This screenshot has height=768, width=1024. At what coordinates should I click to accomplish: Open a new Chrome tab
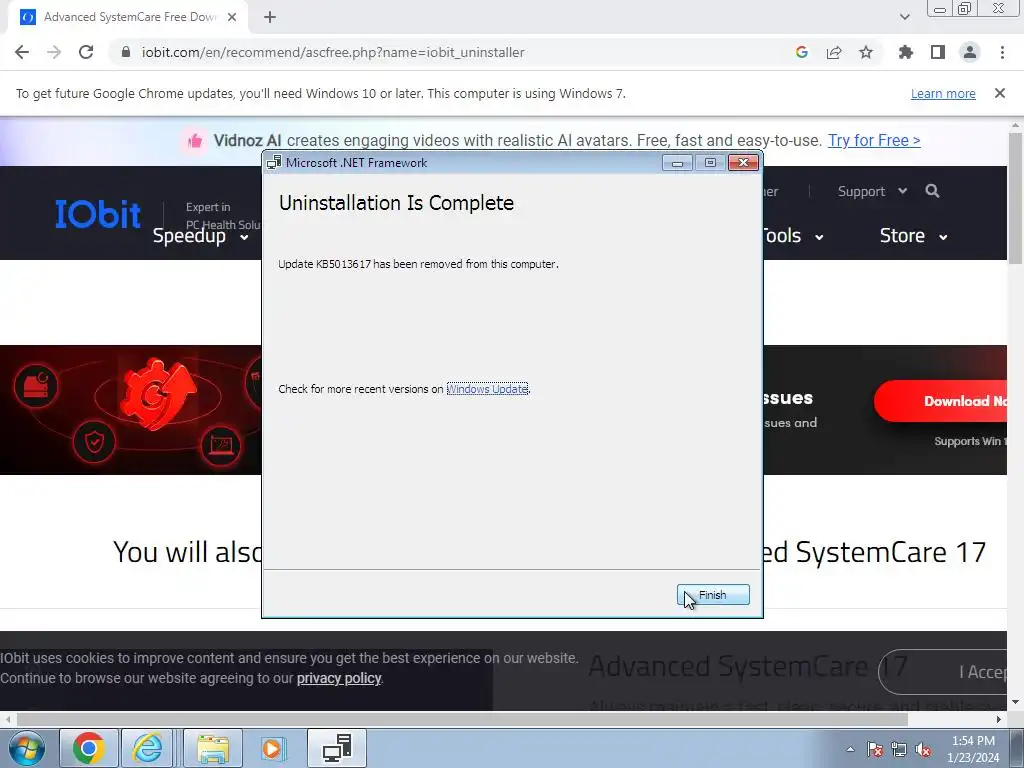(x=270, y=18)
